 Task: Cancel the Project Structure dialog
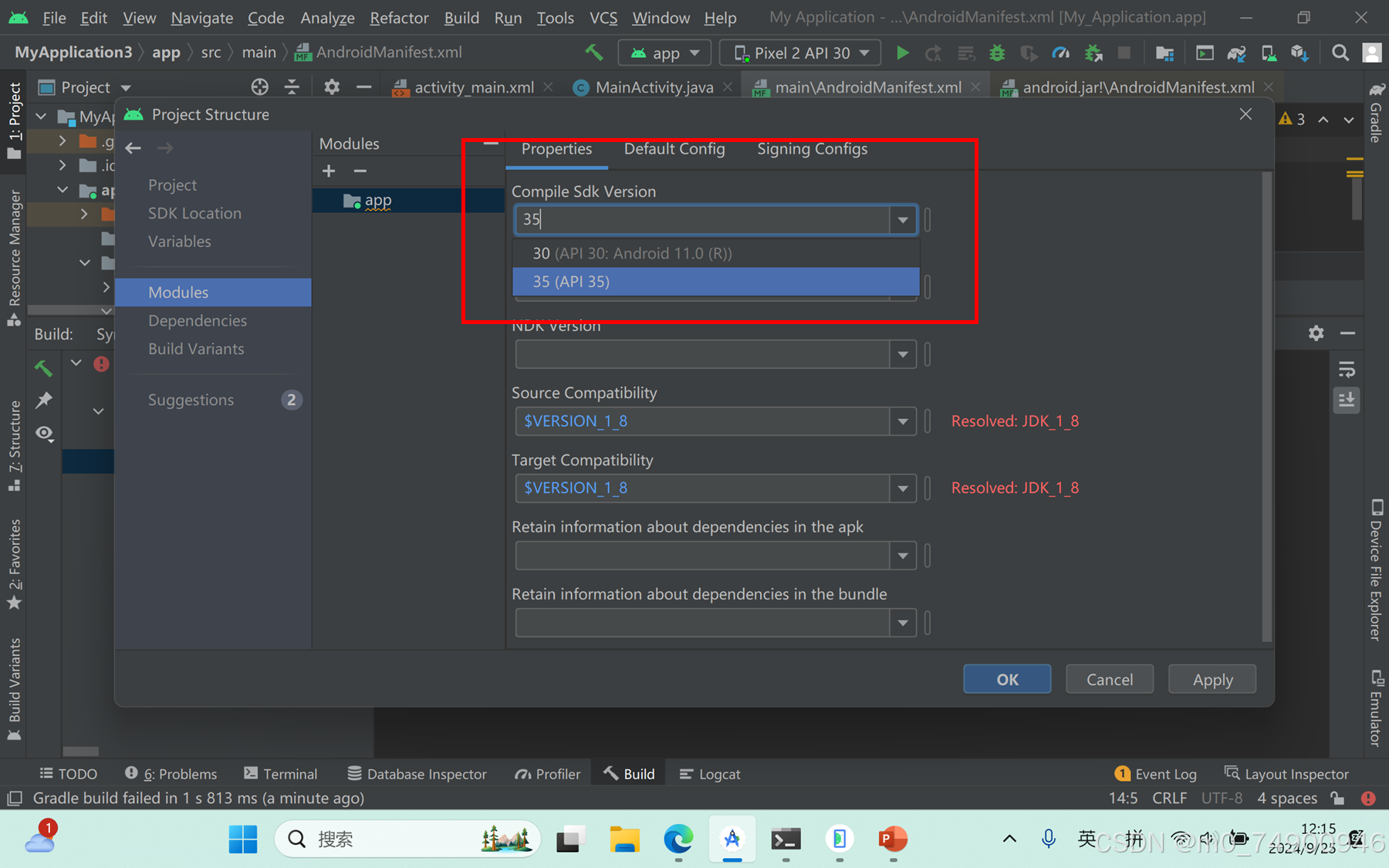1109,679
